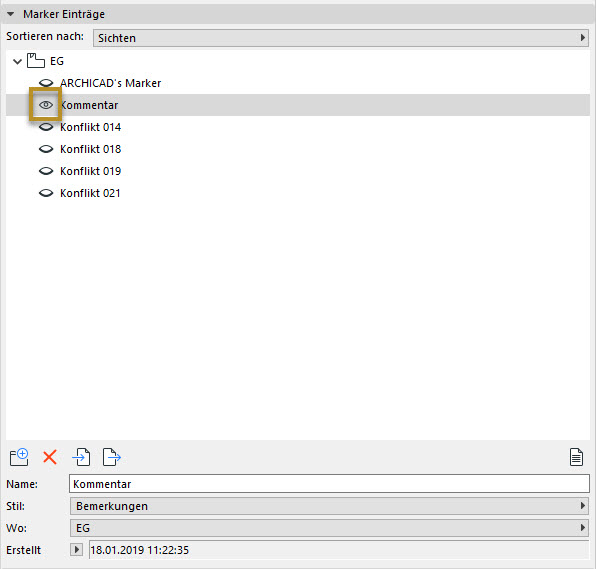
Task: Collapse the EG tree node chevron
Action: pos(17,61)
